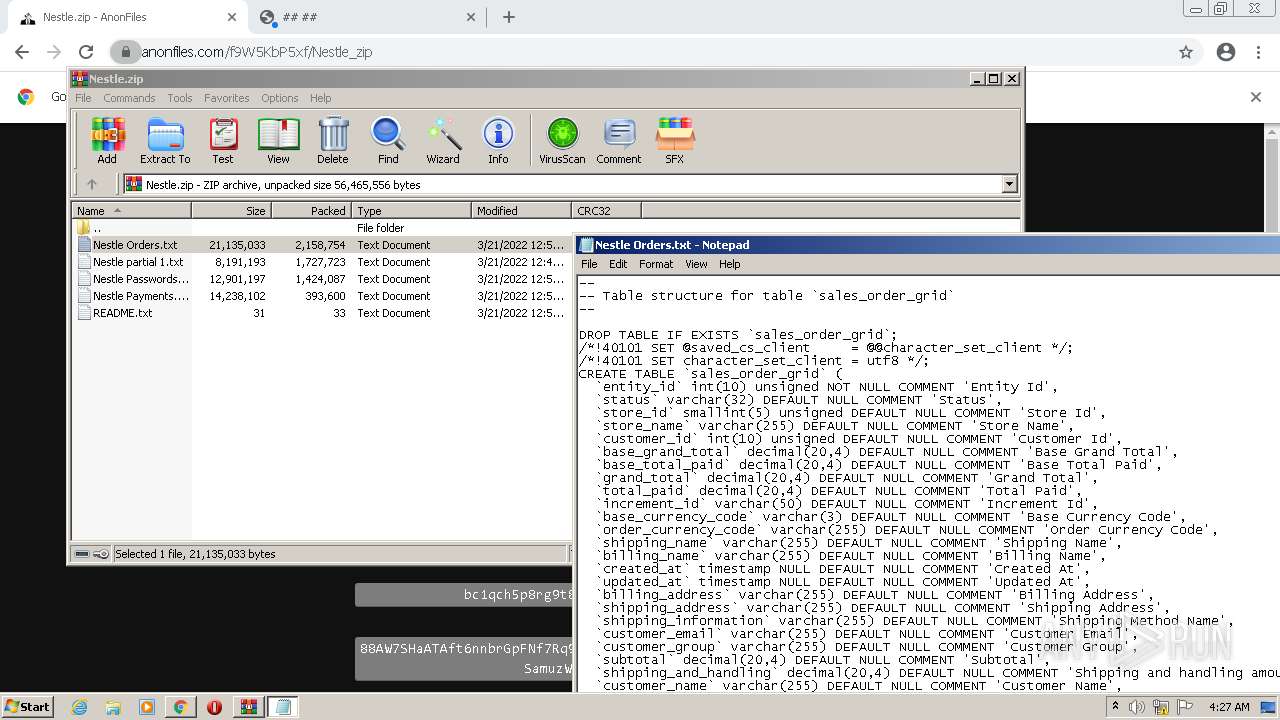Close the Nestle.zip AnonFiles tab

click(231, 17)
